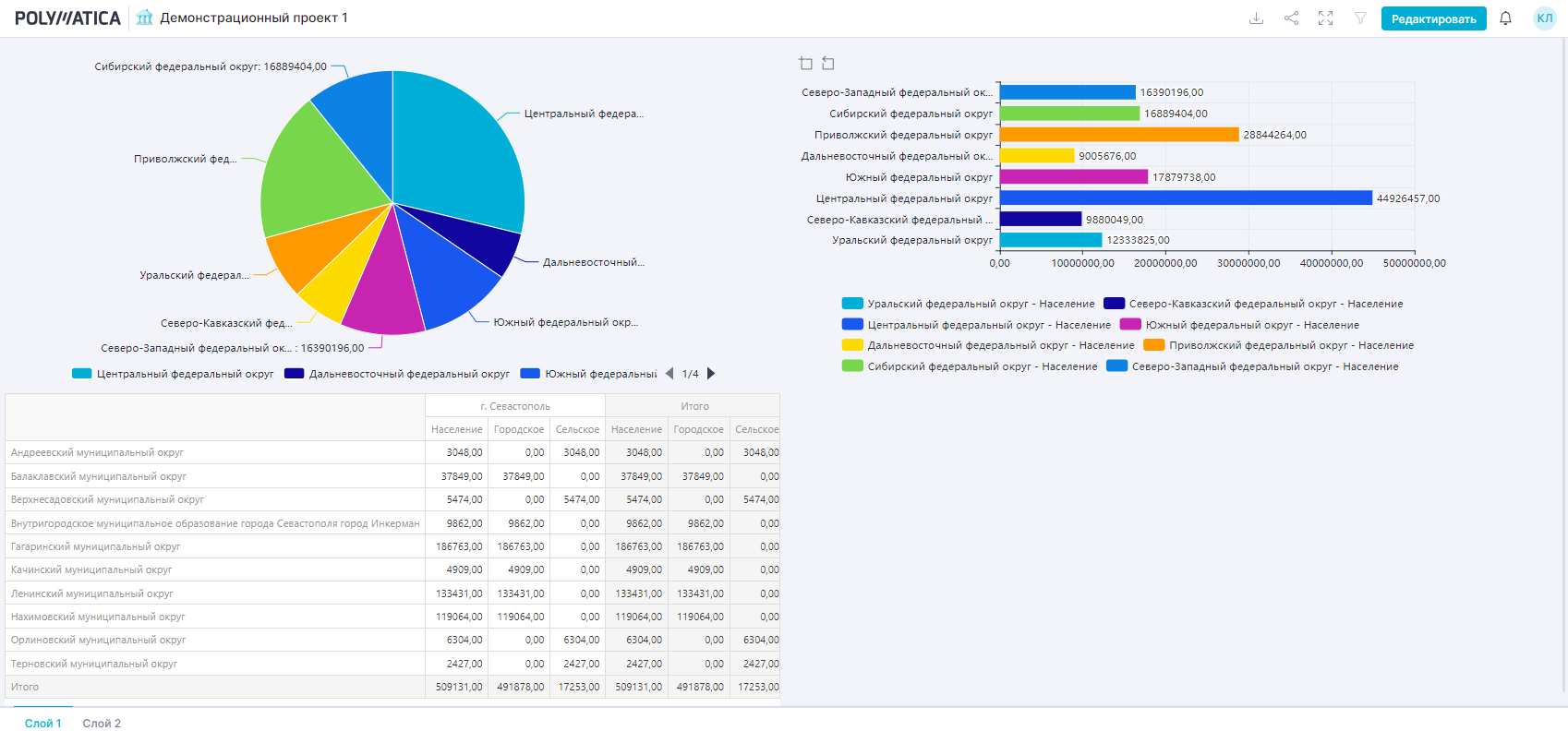Enter fullscreen mode via expand icon
1568x731 pixels.
click(1325, 18)
